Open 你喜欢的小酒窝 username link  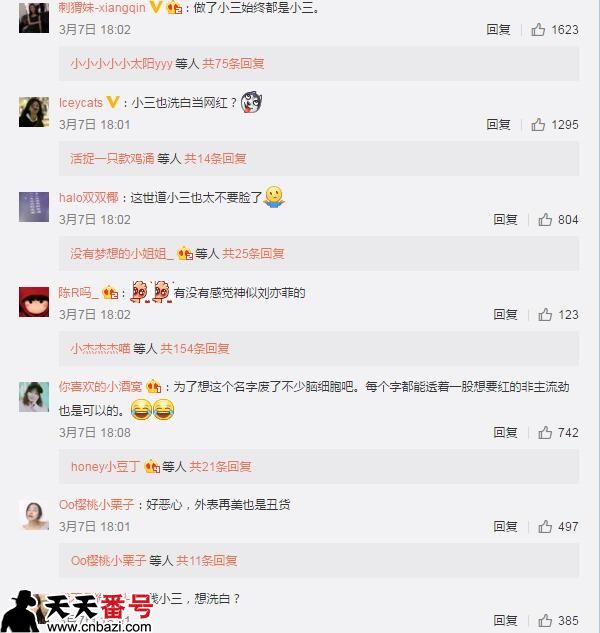pos(101,387)
